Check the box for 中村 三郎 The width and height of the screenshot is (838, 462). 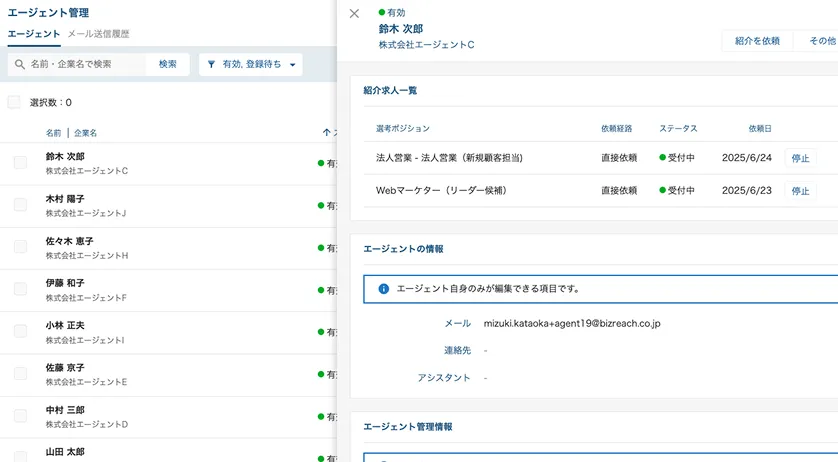click(x=20, y=416)
